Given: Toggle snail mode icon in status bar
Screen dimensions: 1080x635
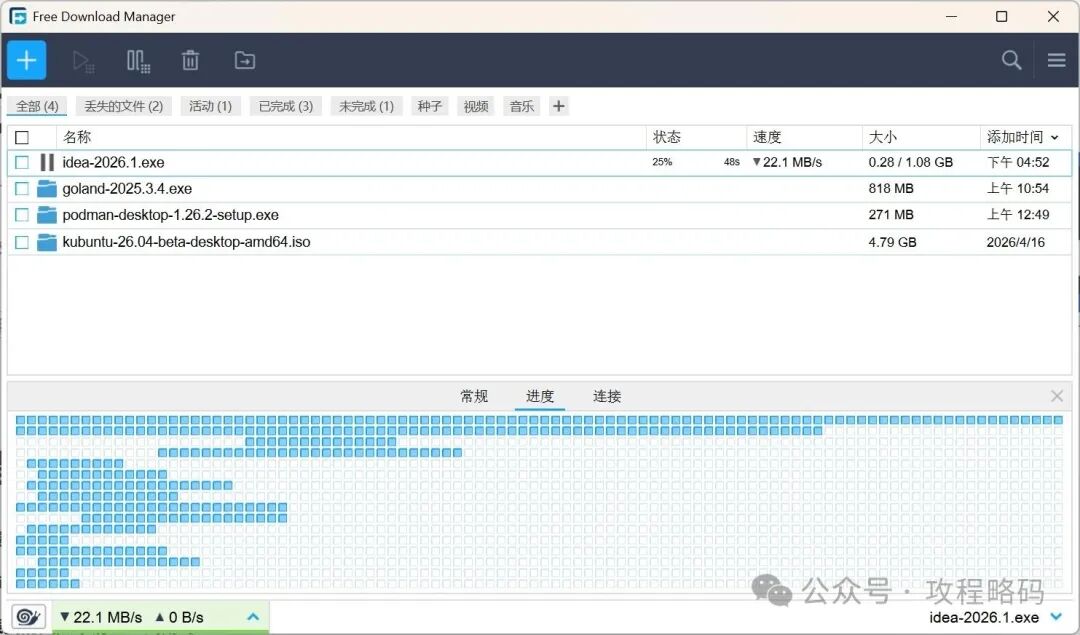Looking at the screenshot, I should 28,617.
